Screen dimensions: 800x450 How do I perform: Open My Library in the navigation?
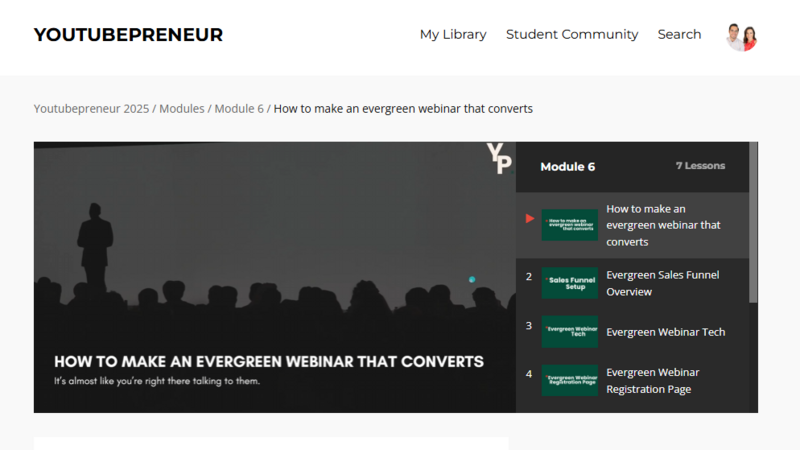point(453,34)
